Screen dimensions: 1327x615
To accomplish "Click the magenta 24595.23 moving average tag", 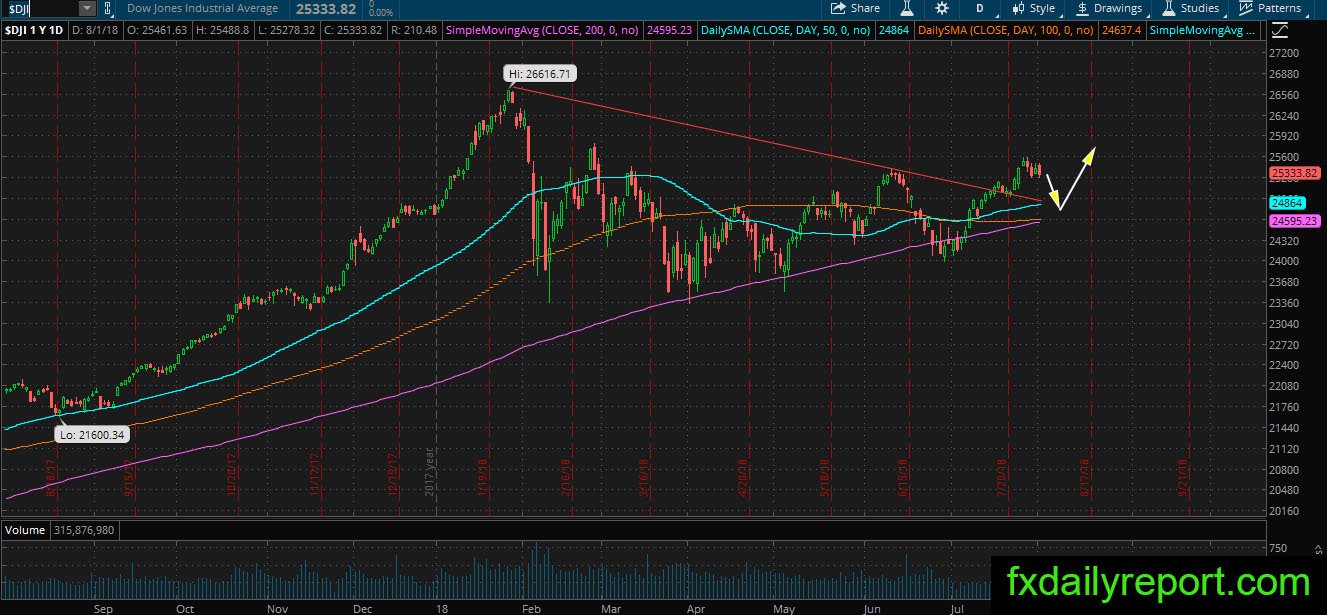I will click(1296, 221).
